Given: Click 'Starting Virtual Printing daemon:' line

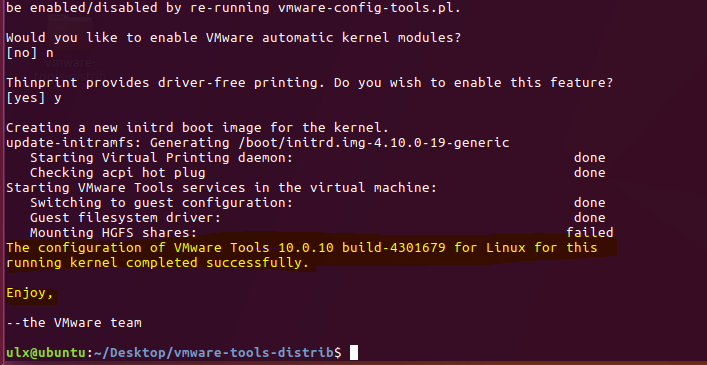Looking at the screenshot, I should 161,158.
